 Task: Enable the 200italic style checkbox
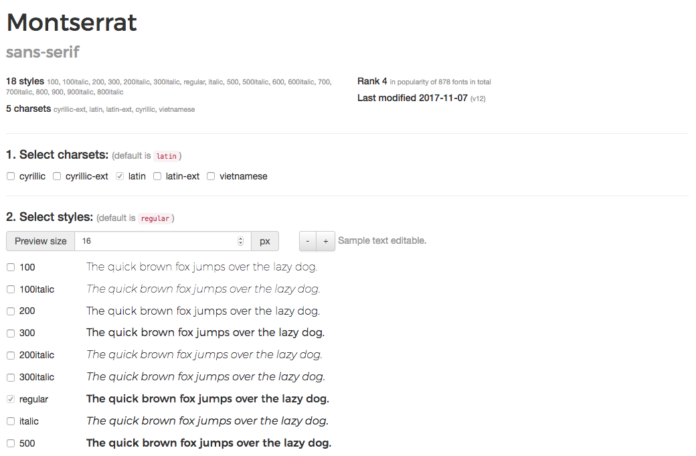pos(10,355)
